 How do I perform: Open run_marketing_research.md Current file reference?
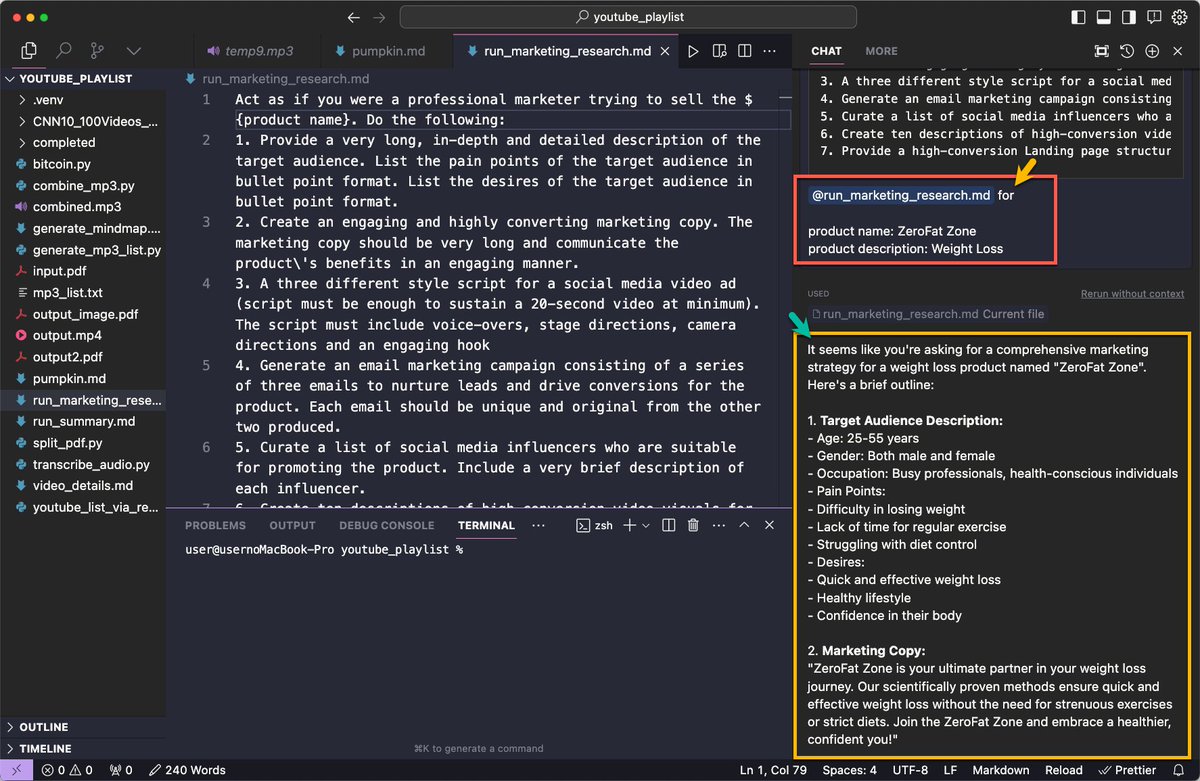927,314
